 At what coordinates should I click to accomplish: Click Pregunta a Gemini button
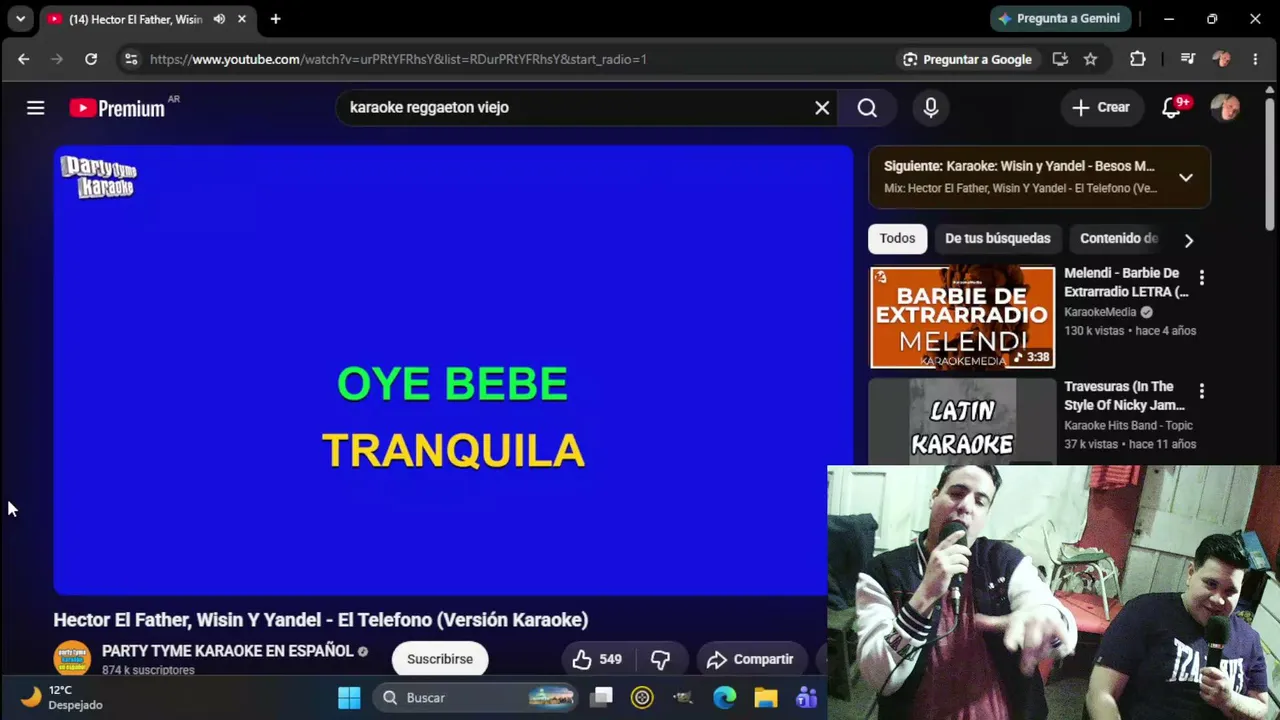coord(1062,19)
